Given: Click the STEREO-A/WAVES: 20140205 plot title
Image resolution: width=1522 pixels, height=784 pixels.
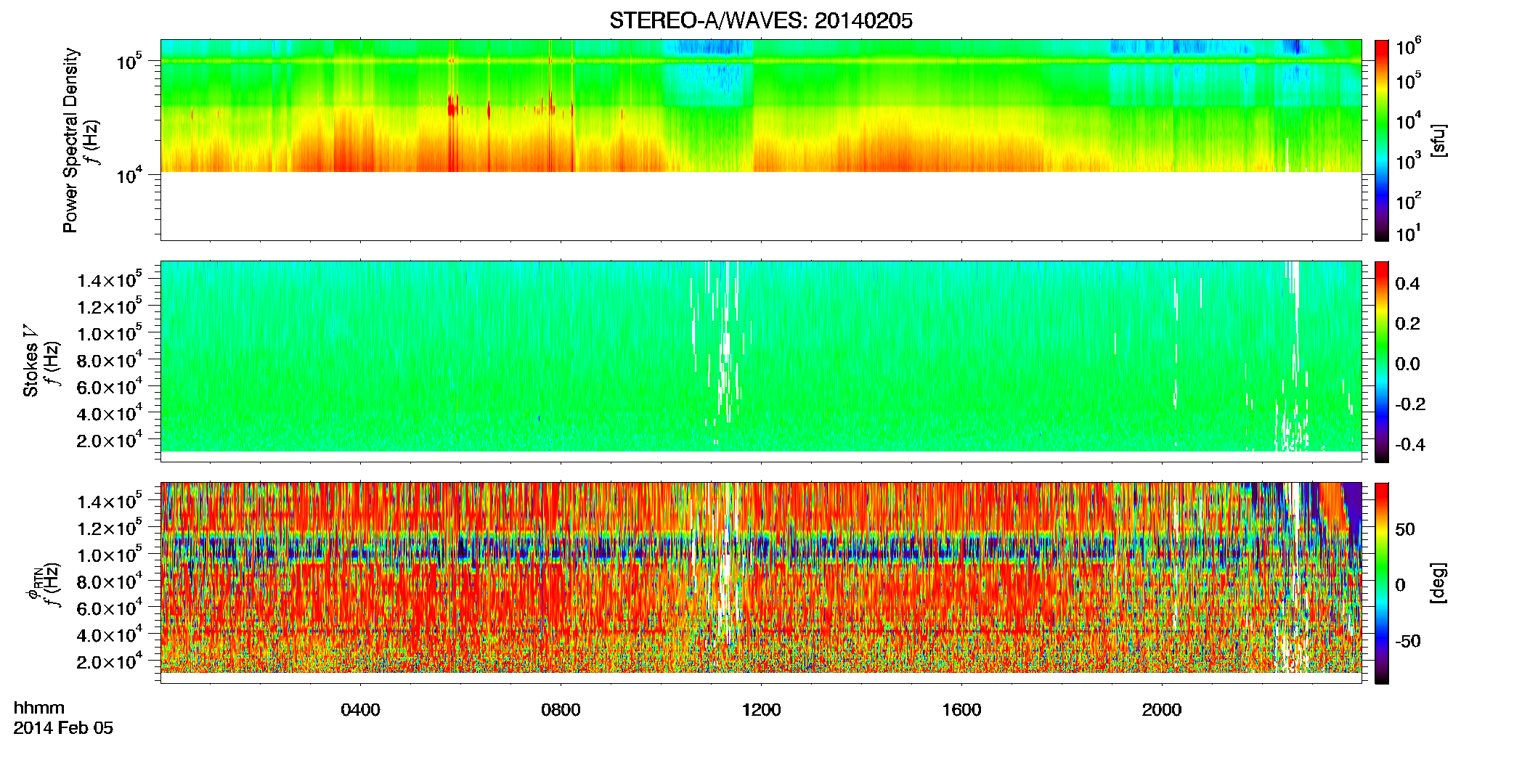Looking at the screenshot, I should [x=760, y=20].
